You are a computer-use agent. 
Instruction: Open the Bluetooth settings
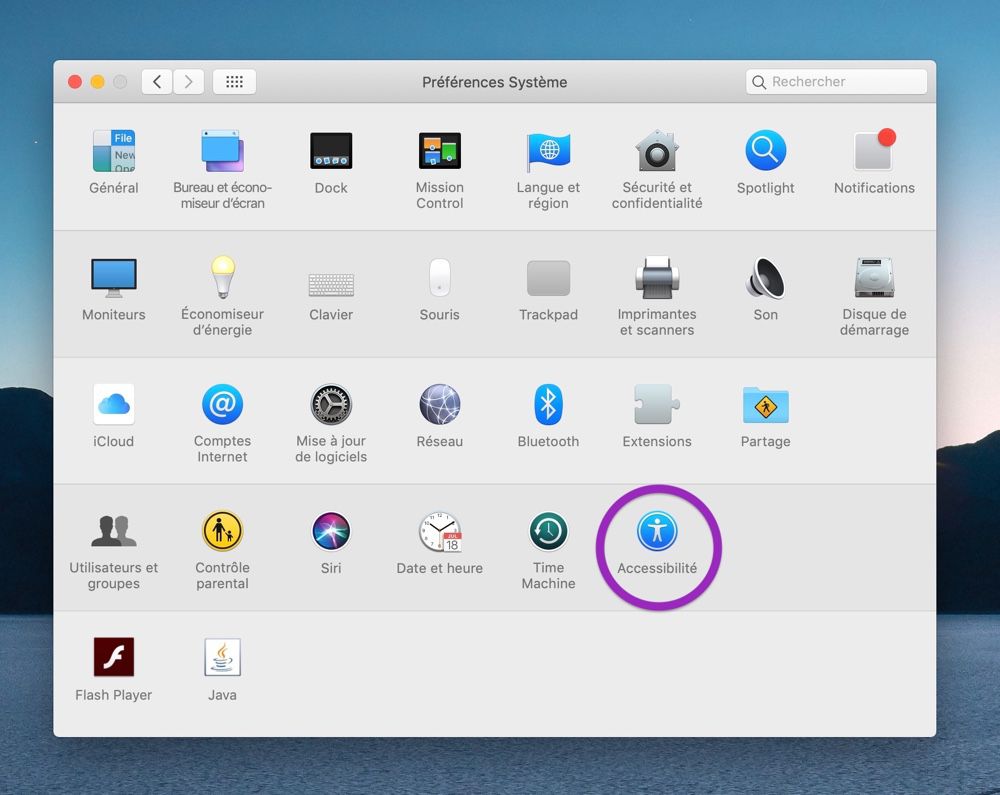tap(548, 404)
